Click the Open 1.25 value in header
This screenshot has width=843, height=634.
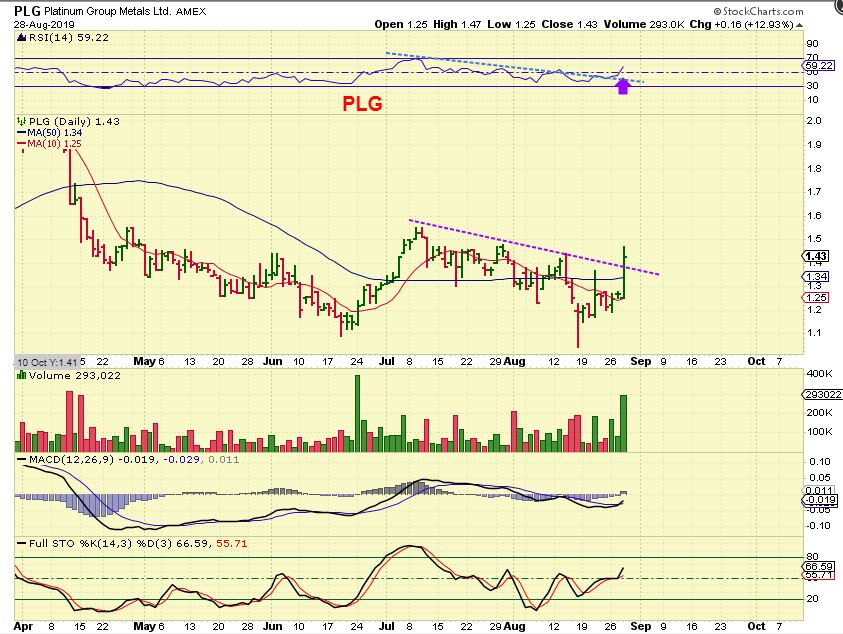(x=399, y=24)
